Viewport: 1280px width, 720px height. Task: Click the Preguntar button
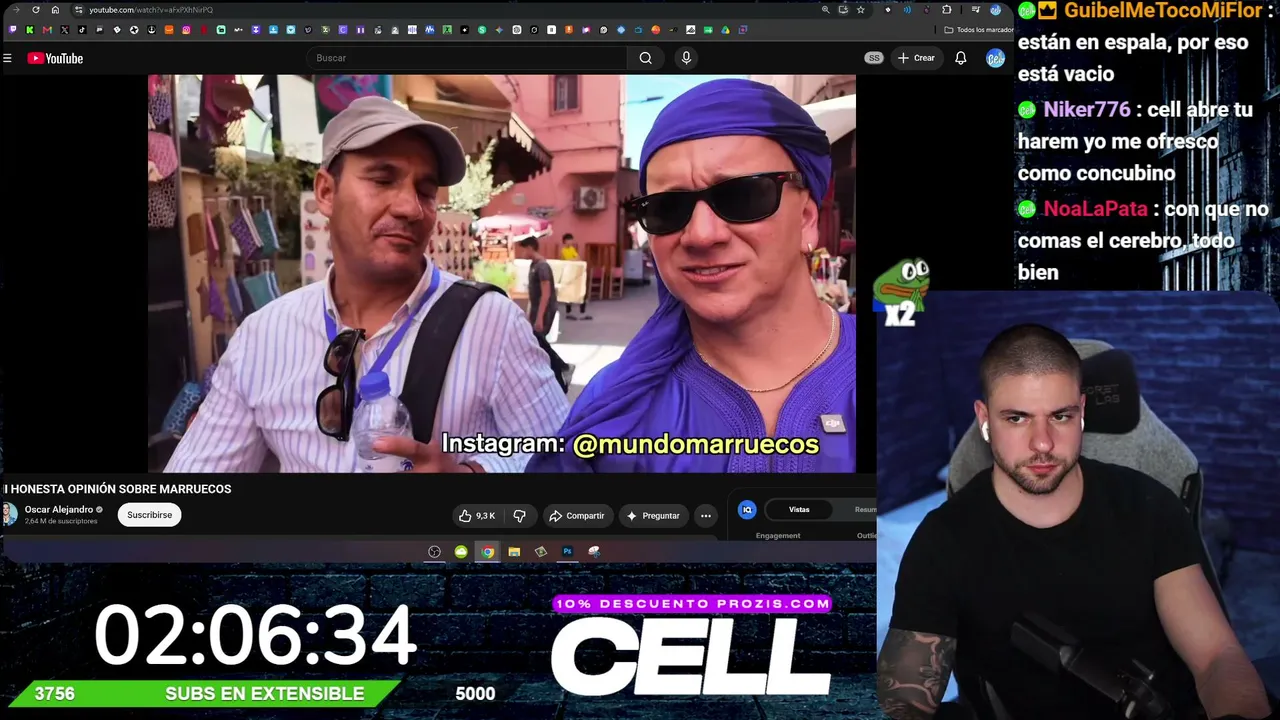[653, 516]
